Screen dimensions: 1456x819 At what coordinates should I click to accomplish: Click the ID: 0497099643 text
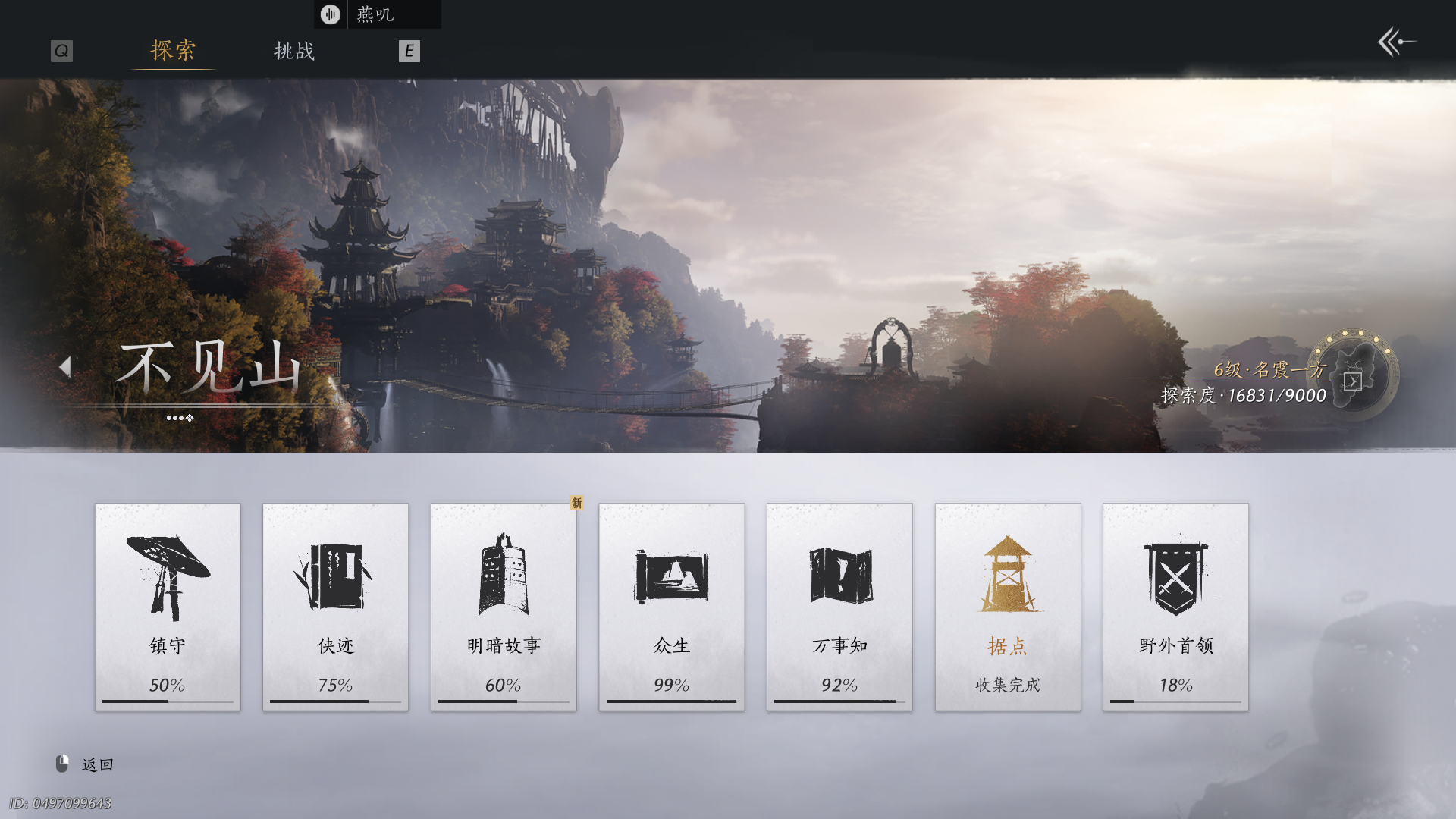click(61, 803)
